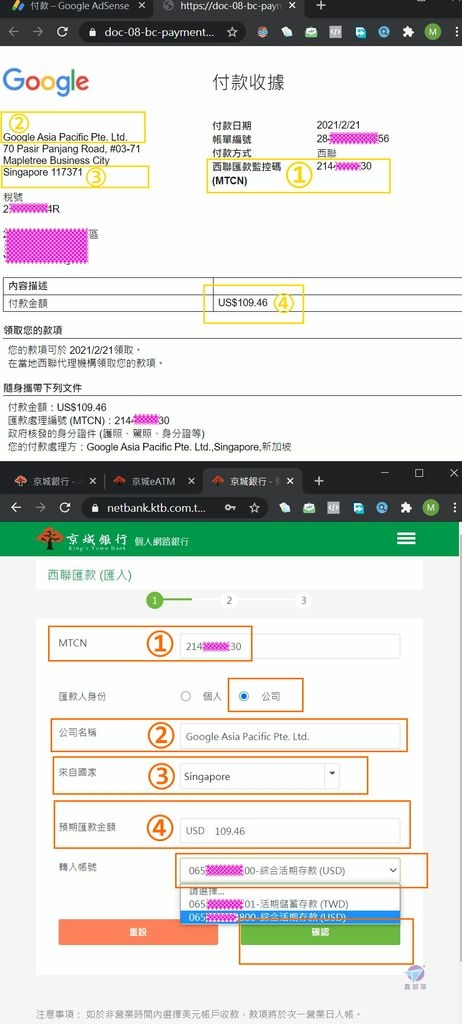The width and height of the screenshot is (462, 1024).
Task: Open new tab in 京城銀行 window
Action: click(319, 481)
